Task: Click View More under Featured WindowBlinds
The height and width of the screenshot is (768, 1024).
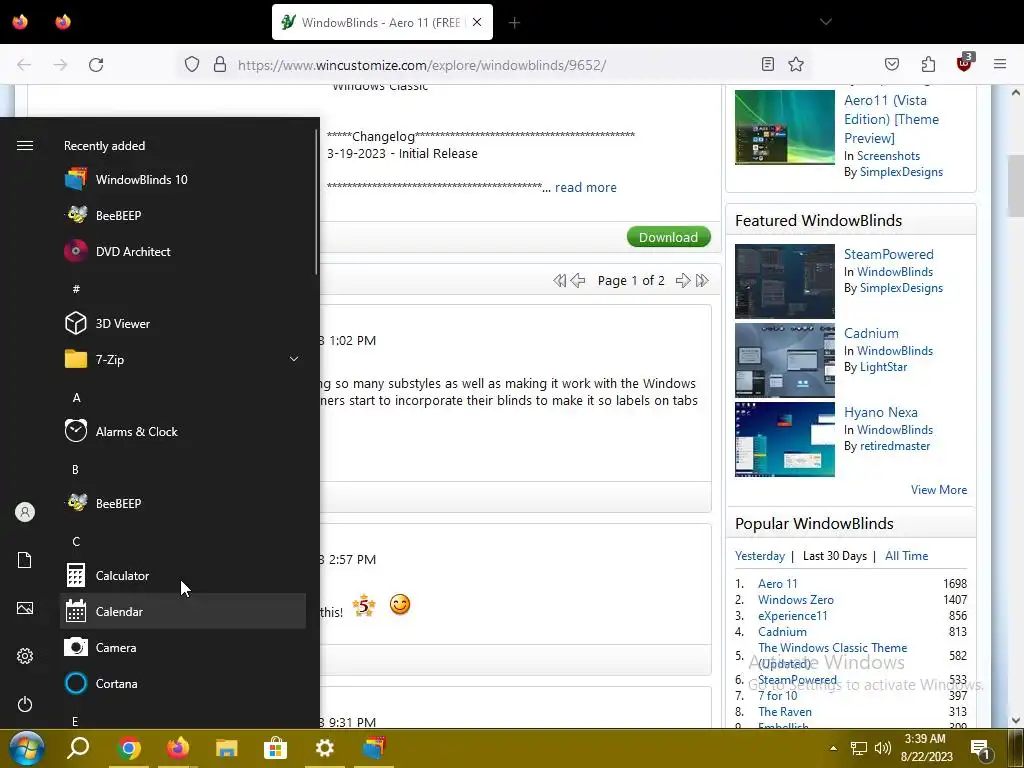Action: (939, 490)
